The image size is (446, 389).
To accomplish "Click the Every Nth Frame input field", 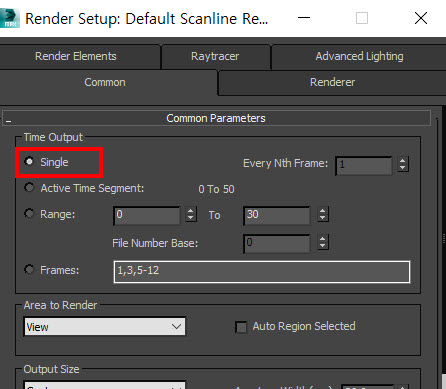I will tap(364, 165).
